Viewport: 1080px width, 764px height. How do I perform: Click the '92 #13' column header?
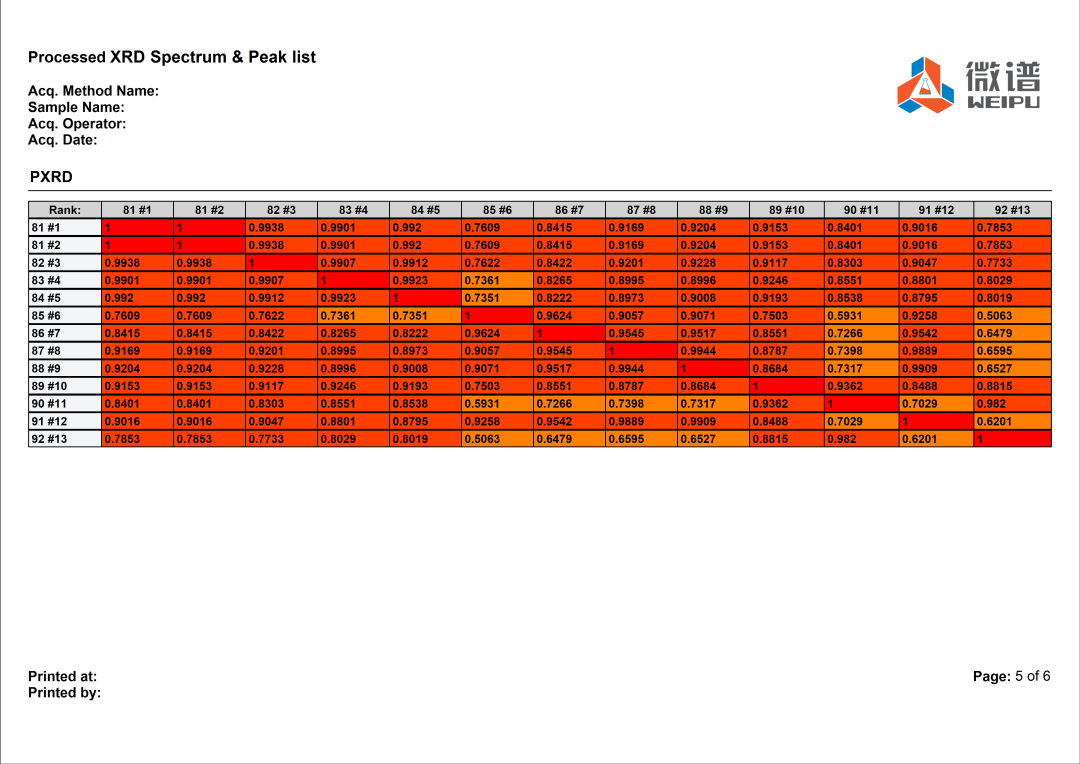1012,210
